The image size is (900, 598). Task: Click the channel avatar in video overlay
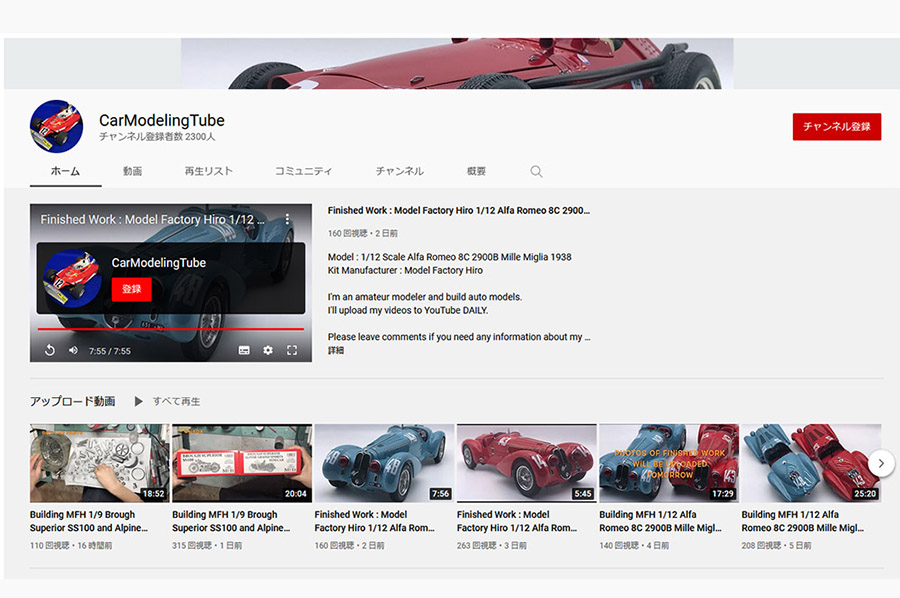73,279
